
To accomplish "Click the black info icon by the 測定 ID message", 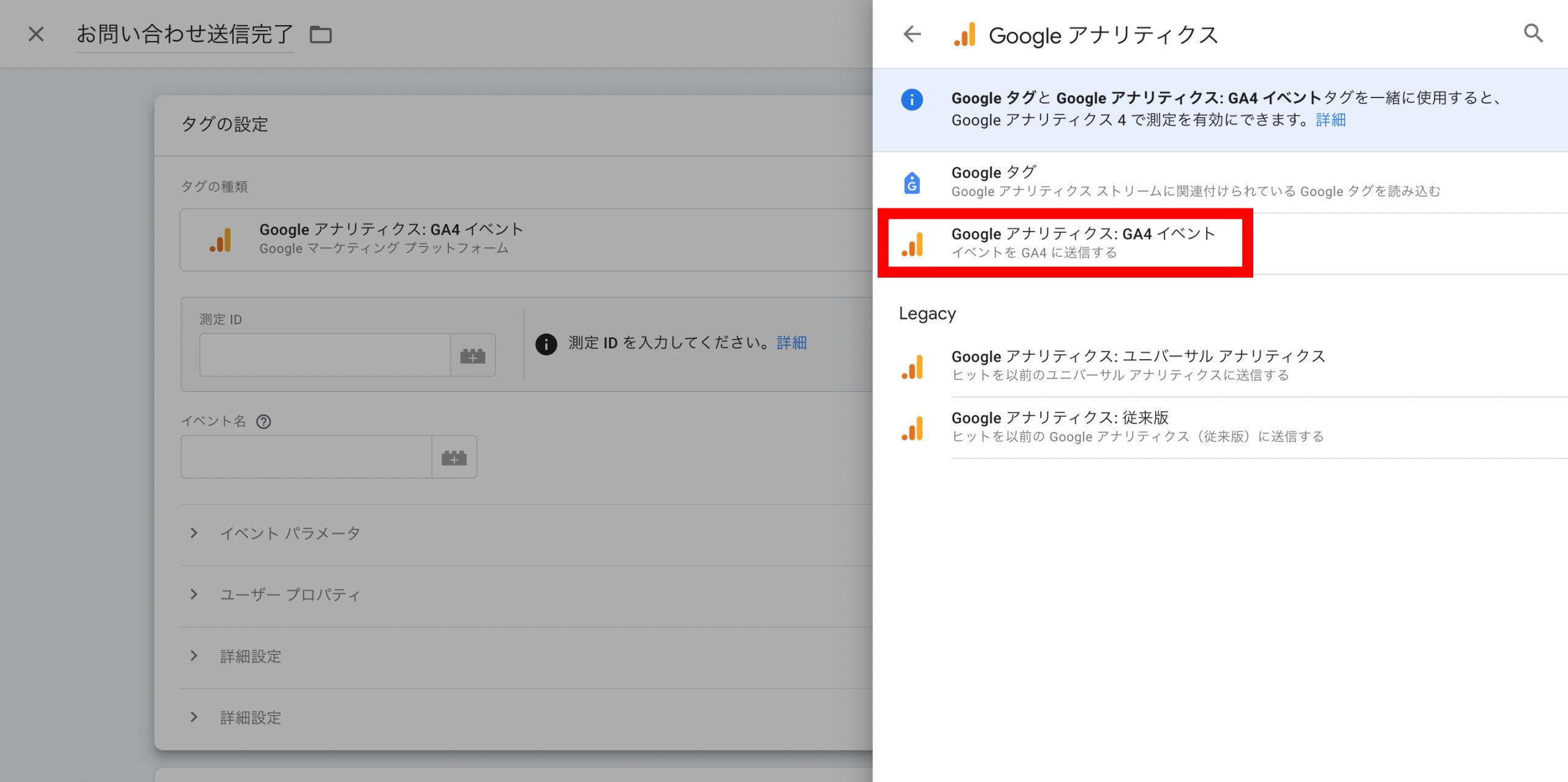I will [x=546, y=344].
